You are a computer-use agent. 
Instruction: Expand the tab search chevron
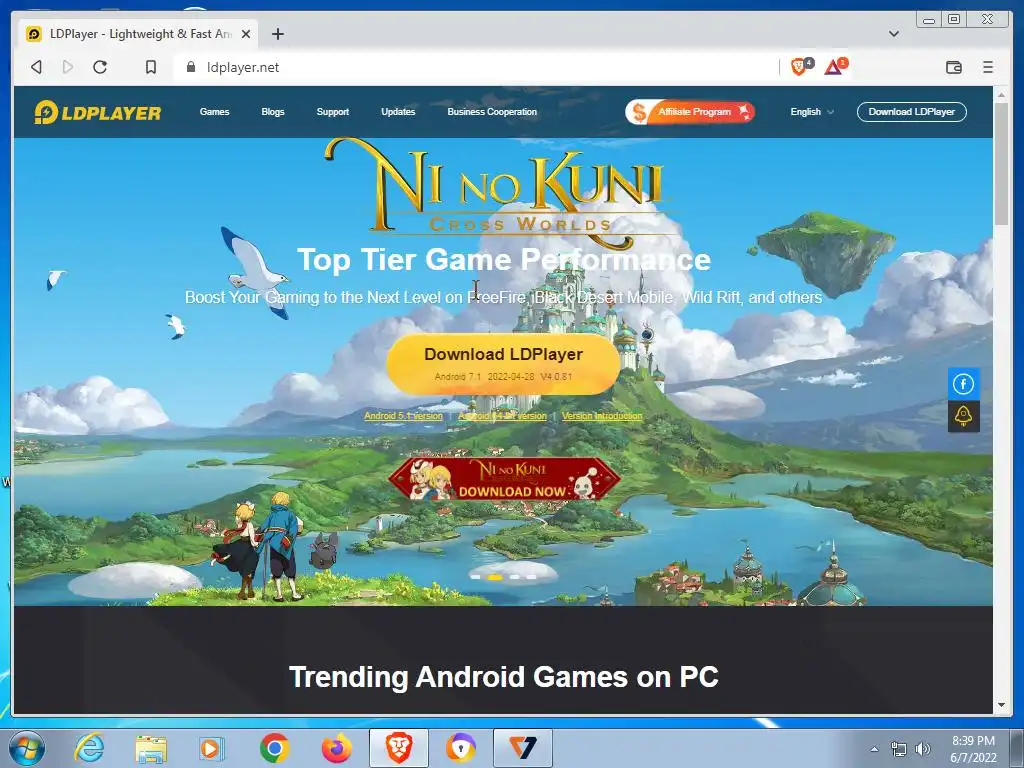894,34
